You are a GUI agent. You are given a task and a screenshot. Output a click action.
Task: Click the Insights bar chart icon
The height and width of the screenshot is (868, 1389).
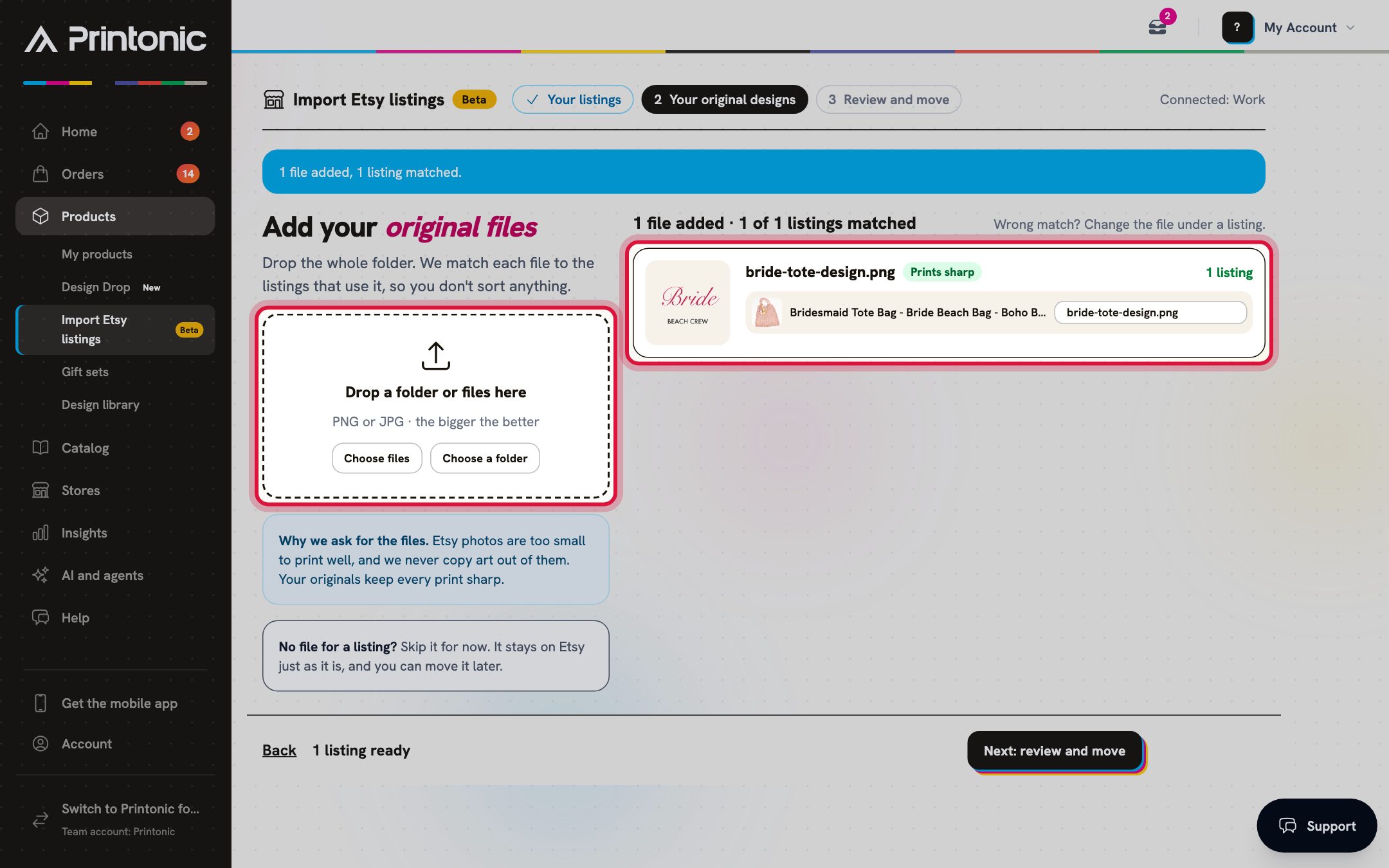pos(41,532)
